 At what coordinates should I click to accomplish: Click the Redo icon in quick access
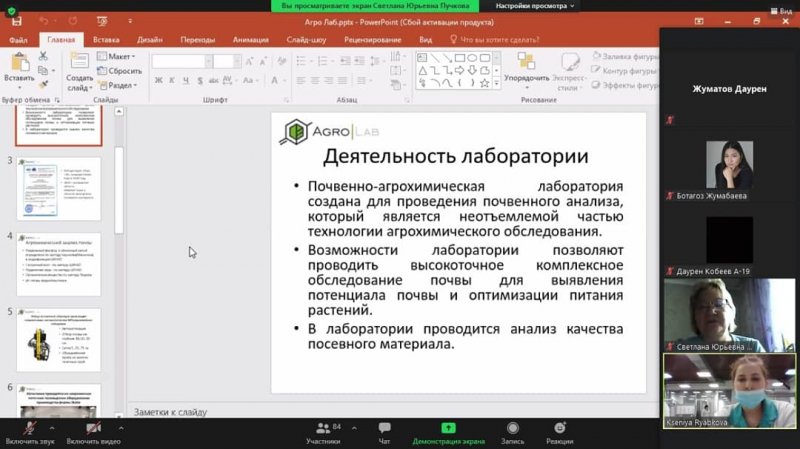click(x=73, y=21)
